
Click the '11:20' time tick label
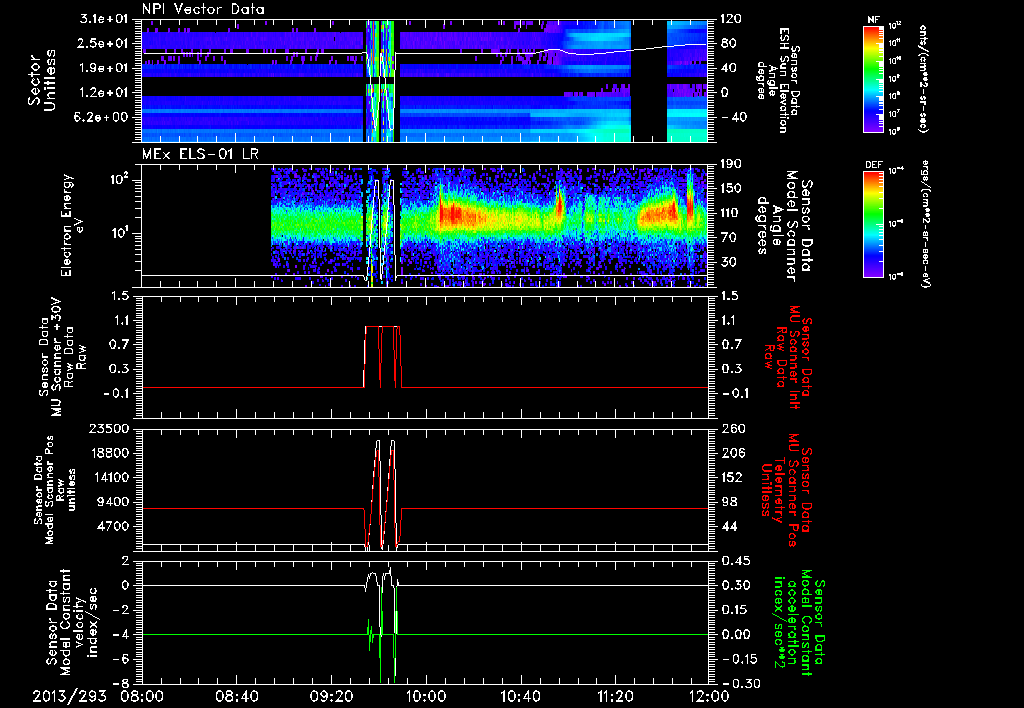[x=614, y=696]
